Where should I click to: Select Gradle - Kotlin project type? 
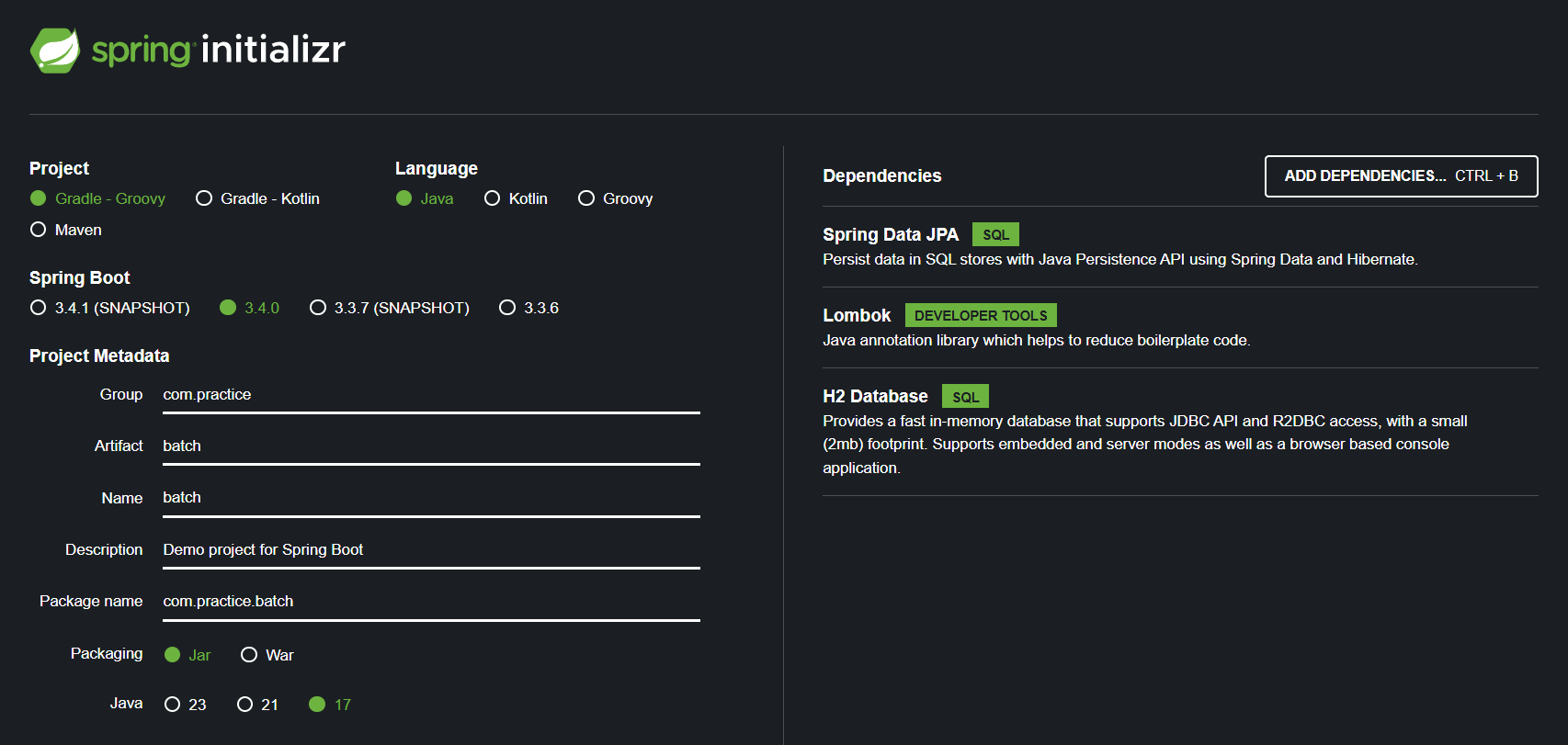coord(257,198)
